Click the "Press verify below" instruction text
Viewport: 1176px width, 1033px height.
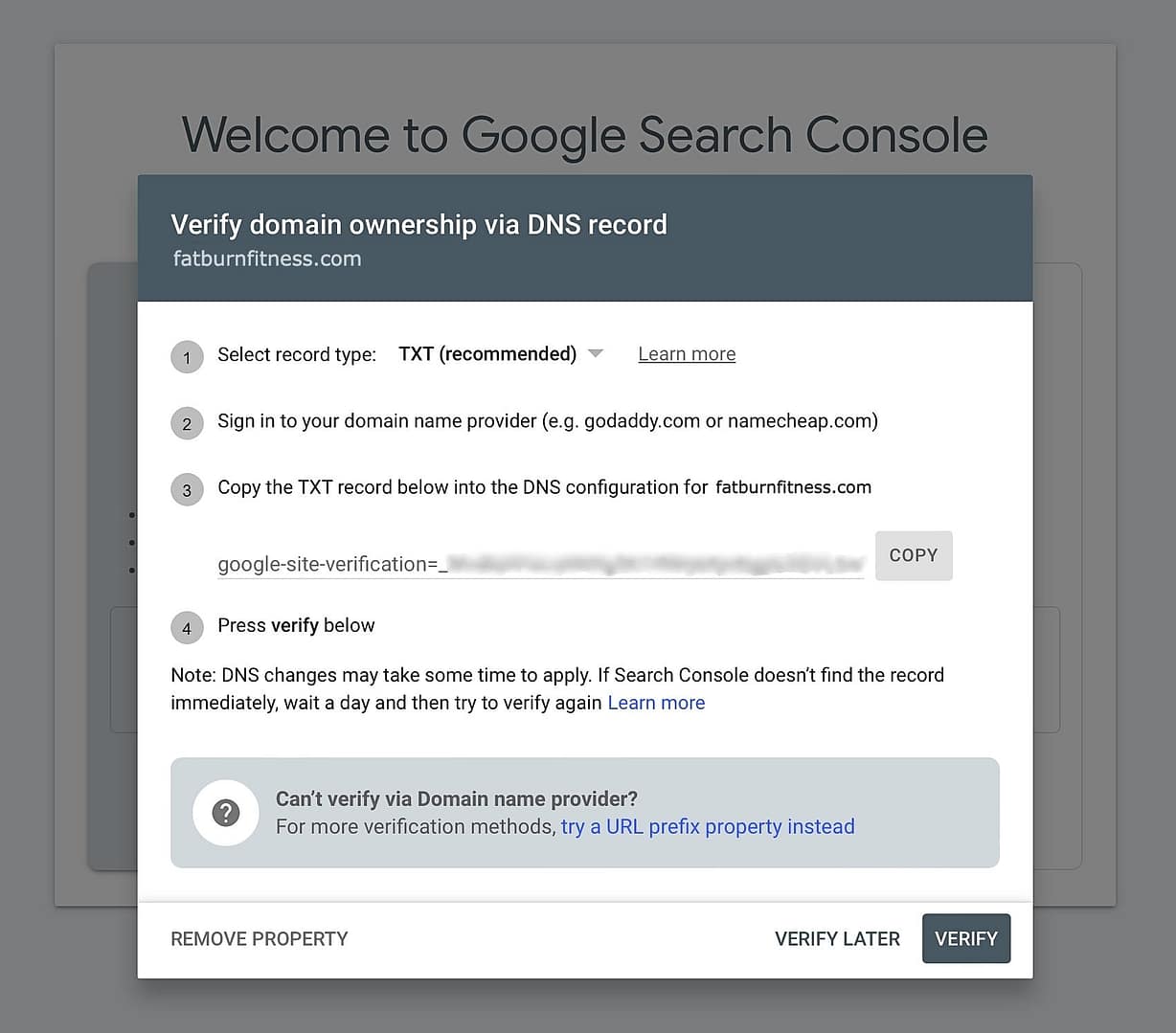point(296,625)
